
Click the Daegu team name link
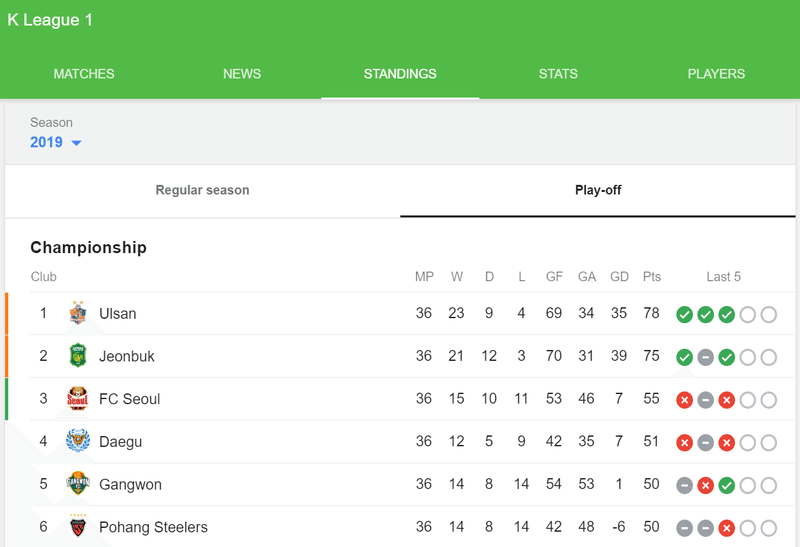pyautogui.click(x=120, y=442)
